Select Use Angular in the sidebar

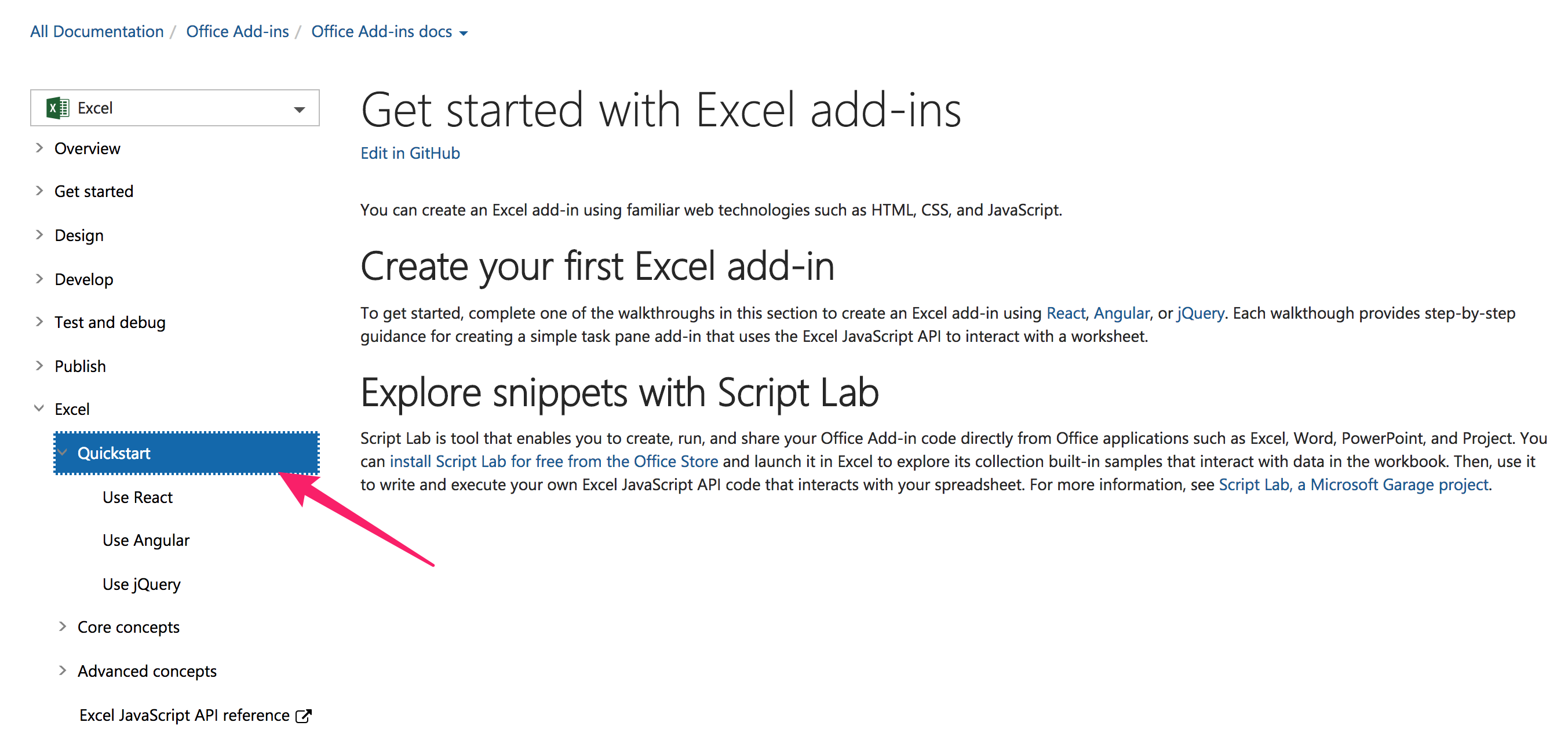click(x=145, y=540)
